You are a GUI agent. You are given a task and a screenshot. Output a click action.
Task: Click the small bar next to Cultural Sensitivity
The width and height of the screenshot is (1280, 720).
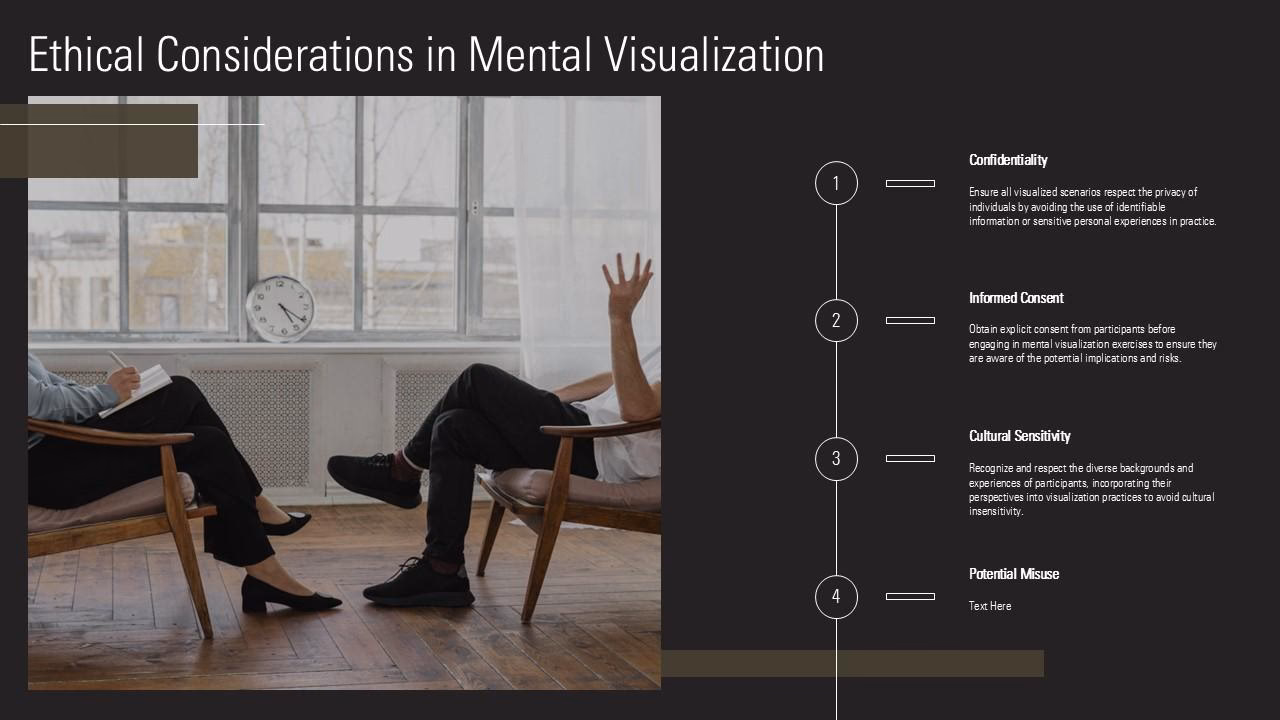pos(910,459)
